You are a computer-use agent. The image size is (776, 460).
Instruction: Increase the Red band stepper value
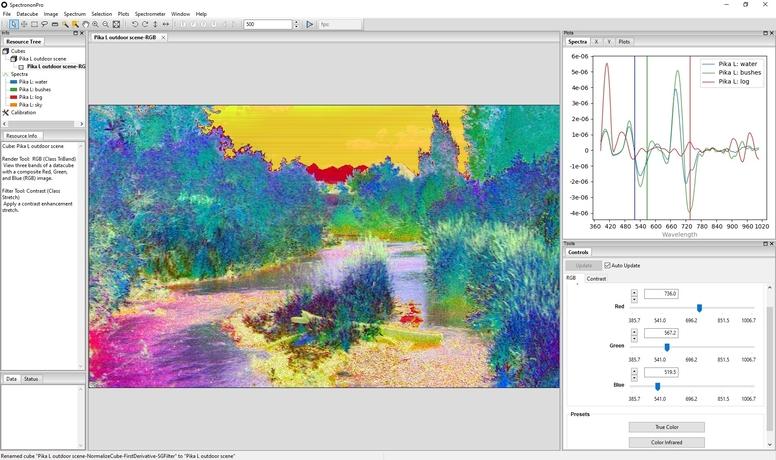click(634, 291)
